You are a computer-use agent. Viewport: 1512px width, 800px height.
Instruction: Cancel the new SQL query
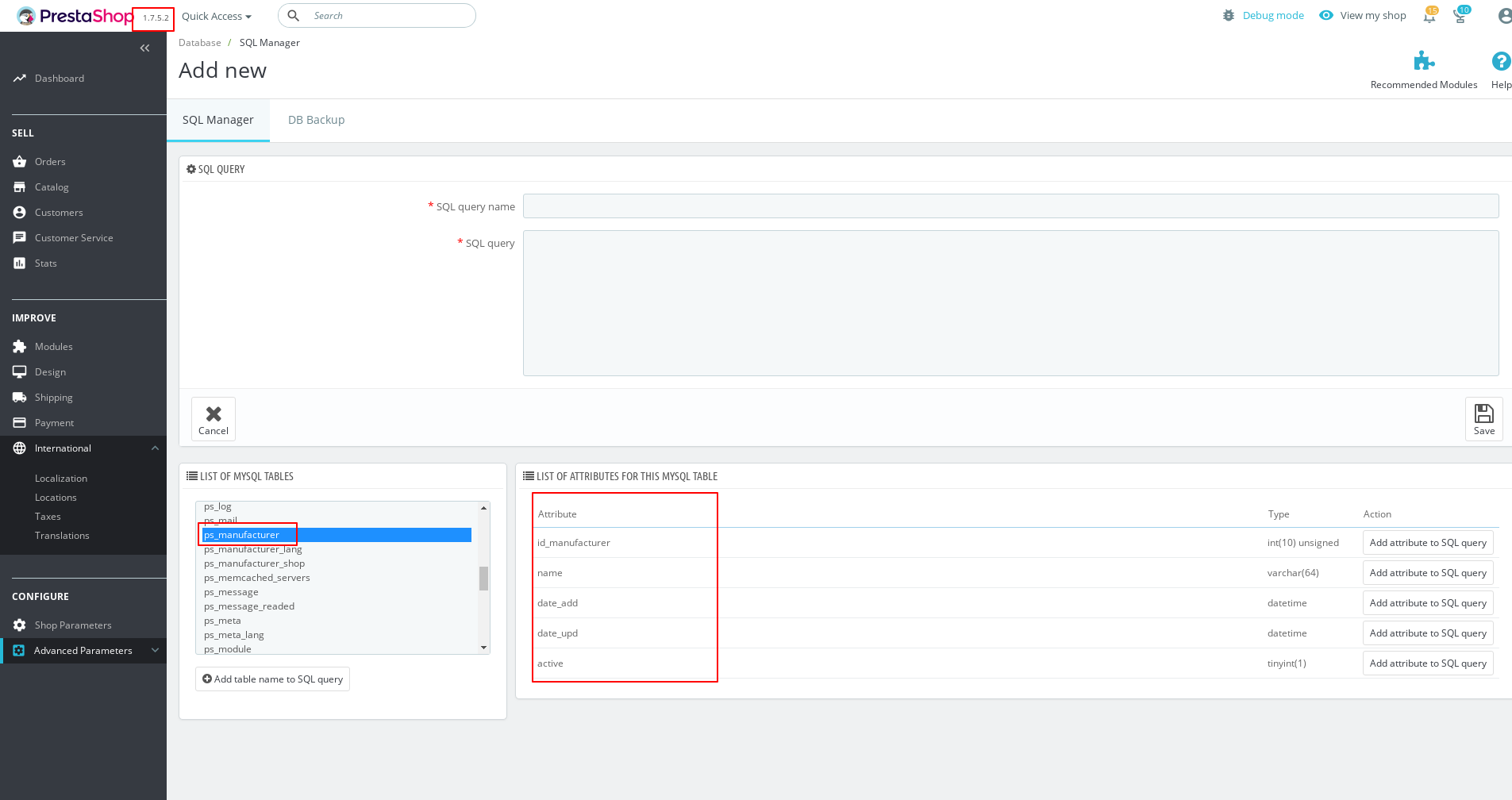click(214, 419)
